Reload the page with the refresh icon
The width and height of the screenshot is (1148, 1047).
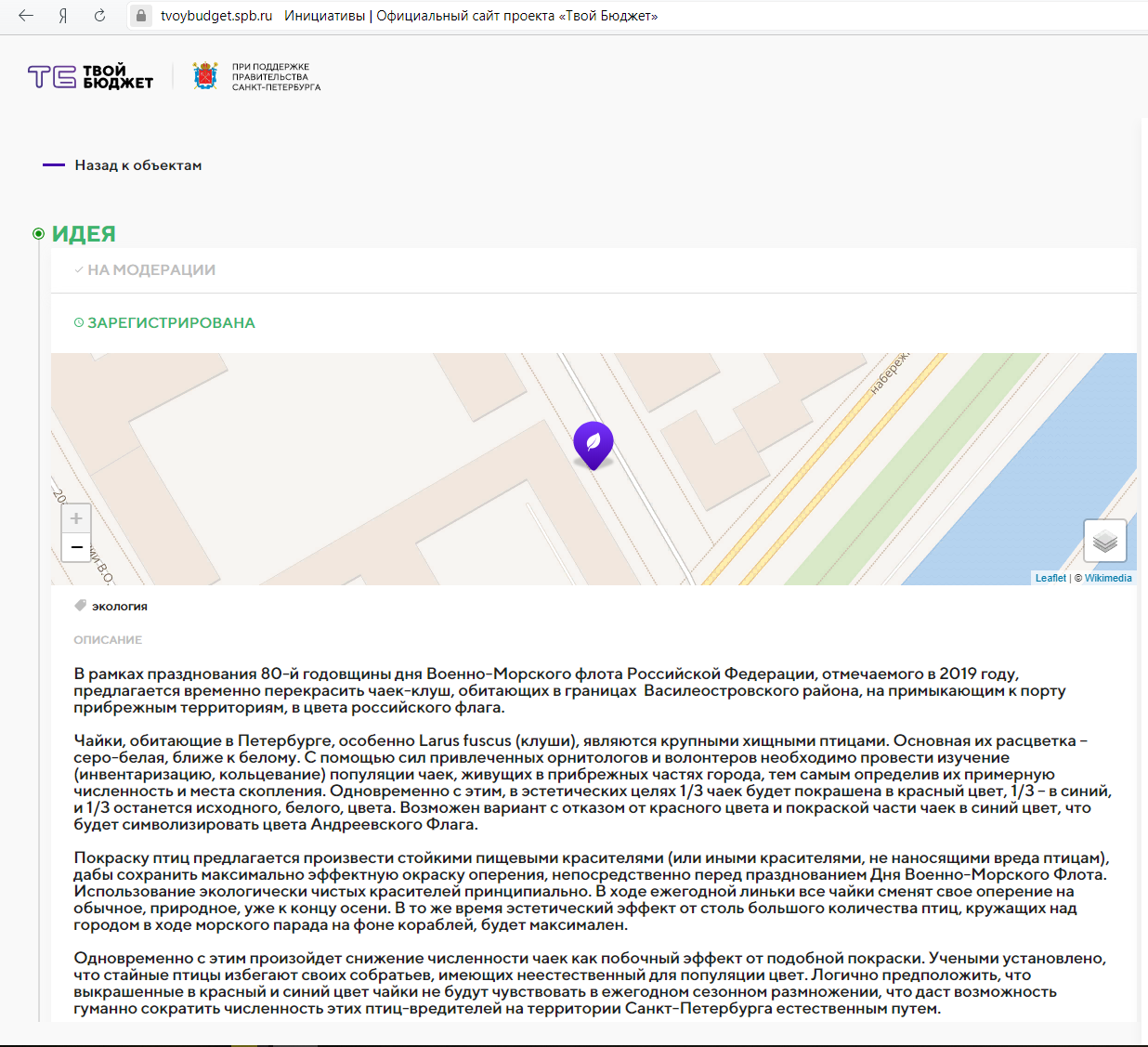[x=99, y=16]
